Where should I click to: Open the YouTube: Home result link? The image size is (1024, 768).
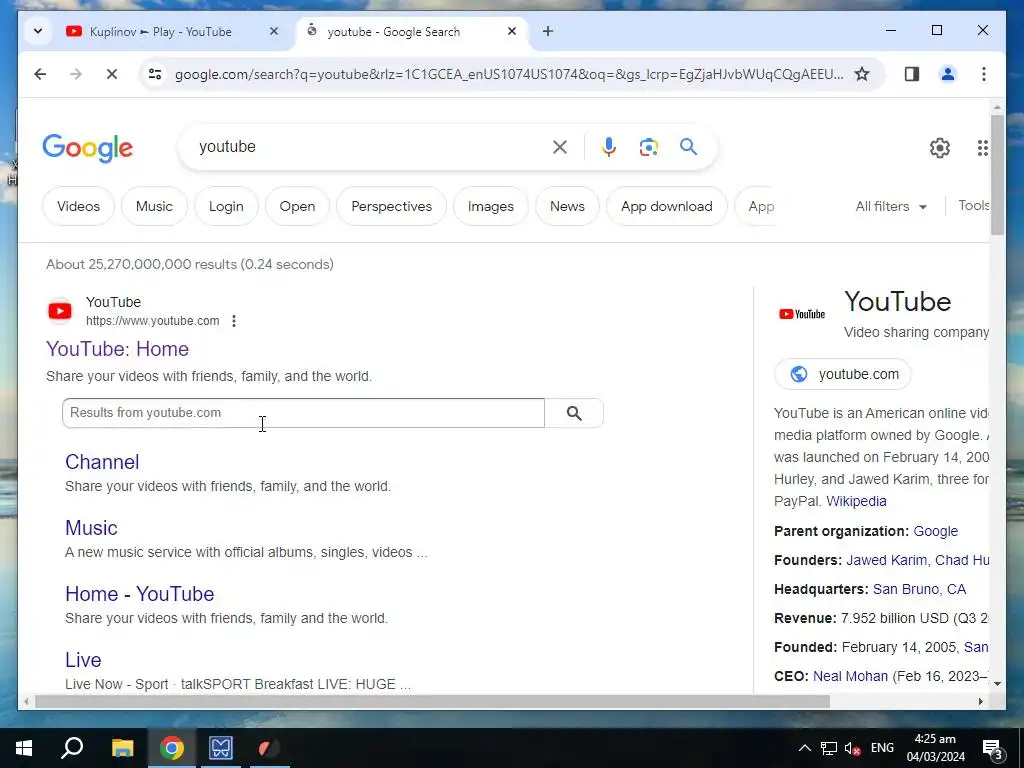[x=118, y=349]
